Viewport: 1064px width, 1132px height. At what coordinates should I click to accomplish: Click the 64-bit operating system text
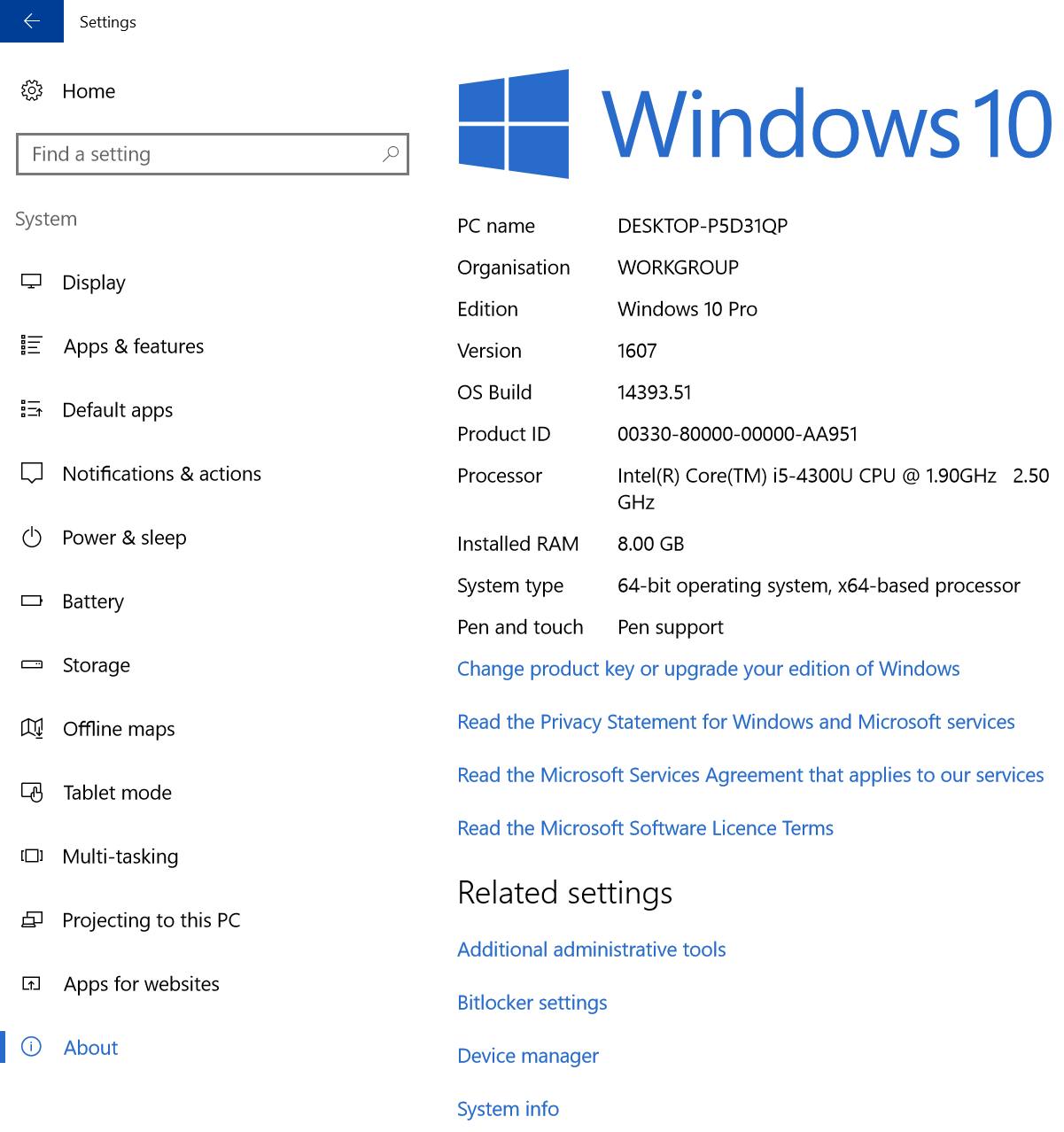[819, 585]
